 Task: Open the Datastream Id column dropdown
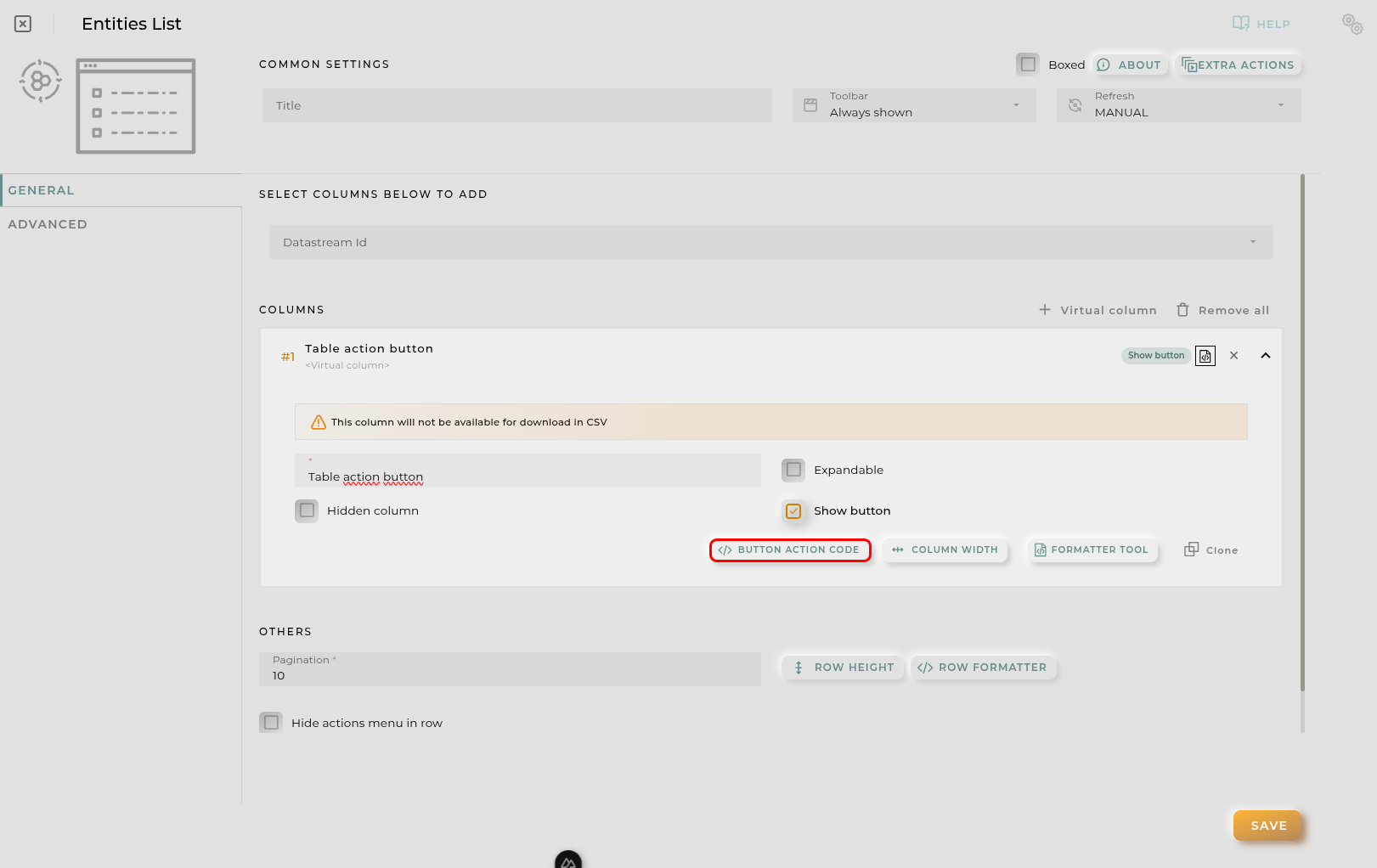[x=1251, y=242]
